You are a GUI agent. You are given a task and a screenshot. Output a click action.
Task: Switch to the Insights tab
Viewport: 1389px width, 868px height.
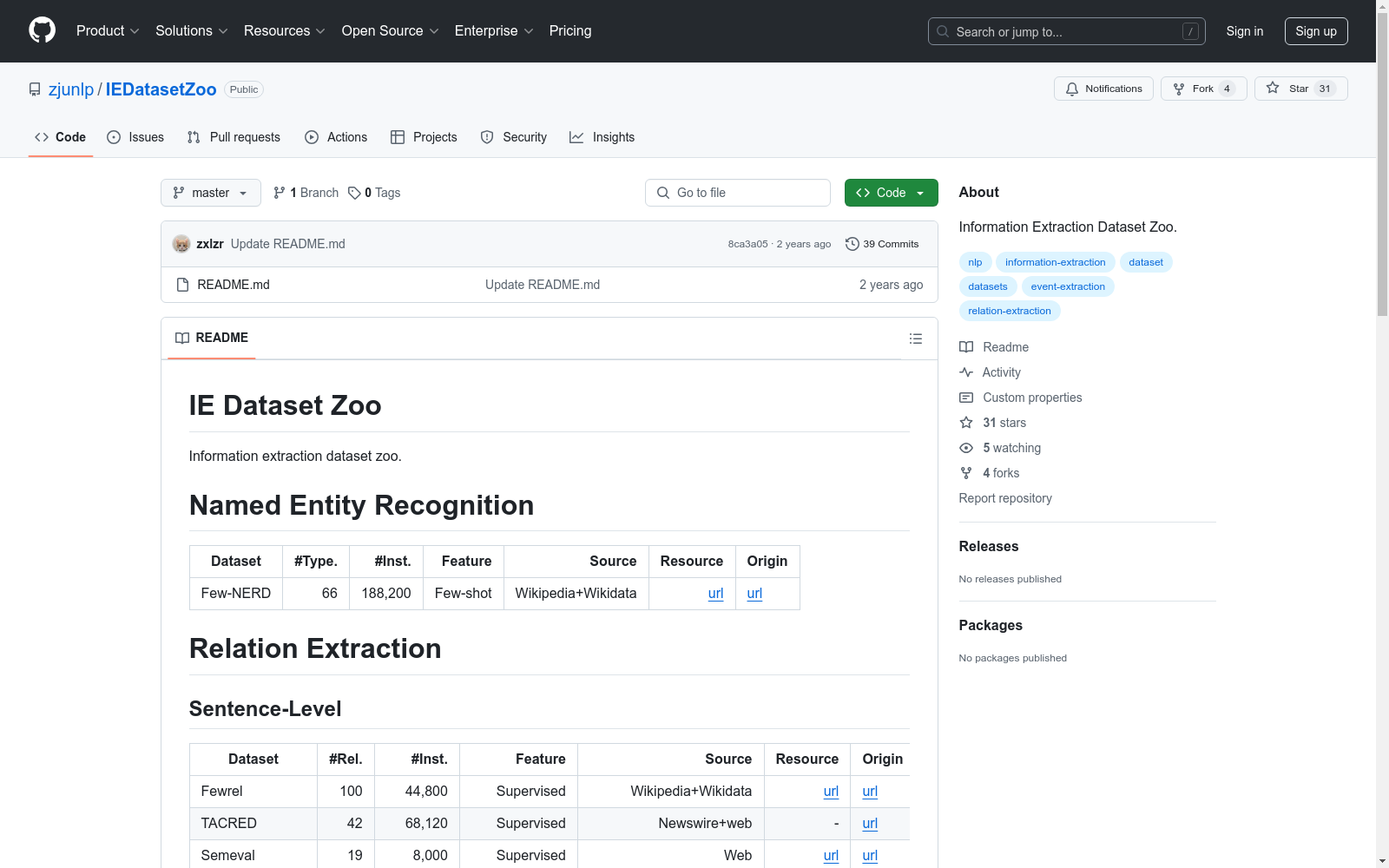tap(602, 137)
